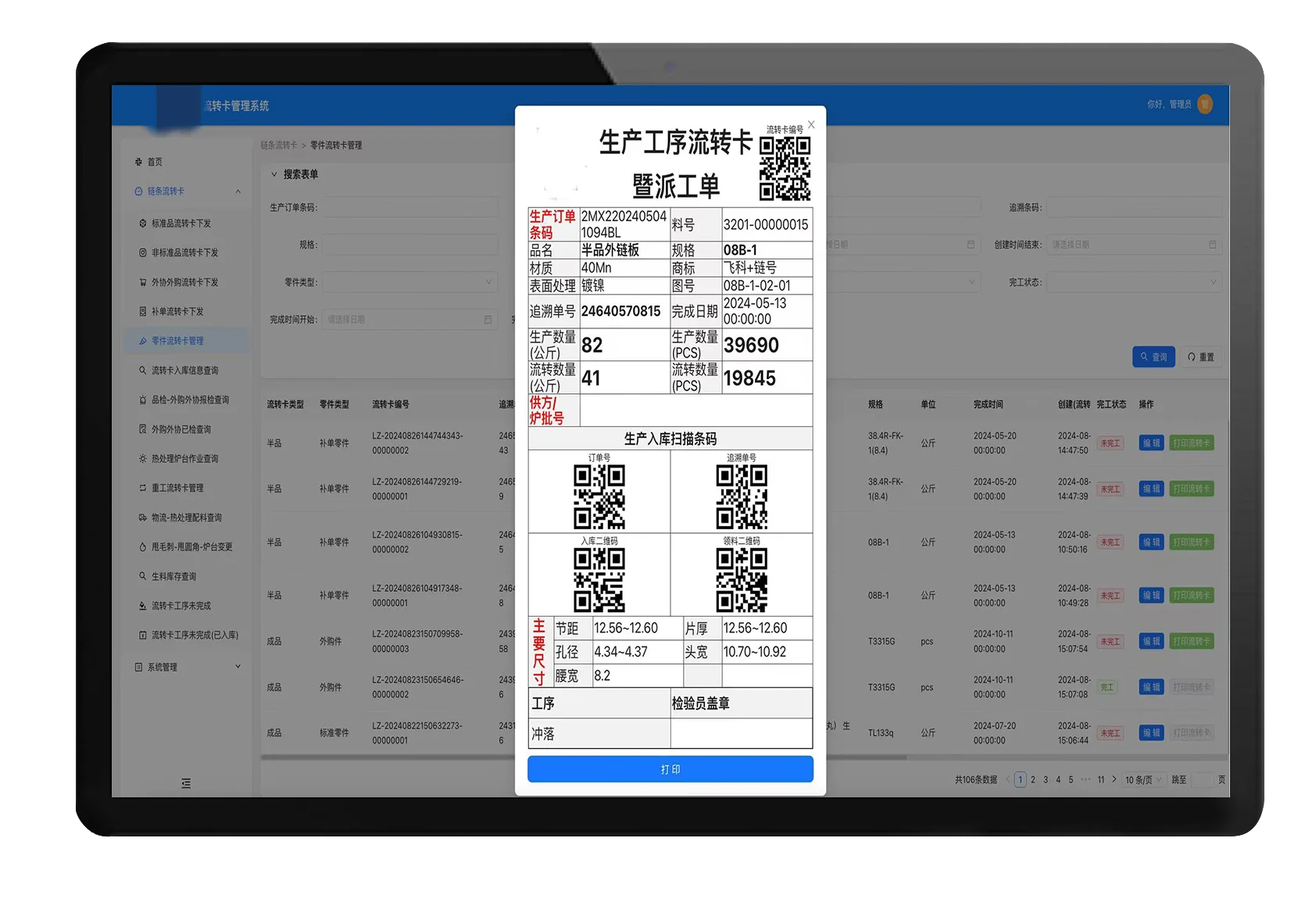Open 流转卡工序未完成 menu item

[181, 606]
